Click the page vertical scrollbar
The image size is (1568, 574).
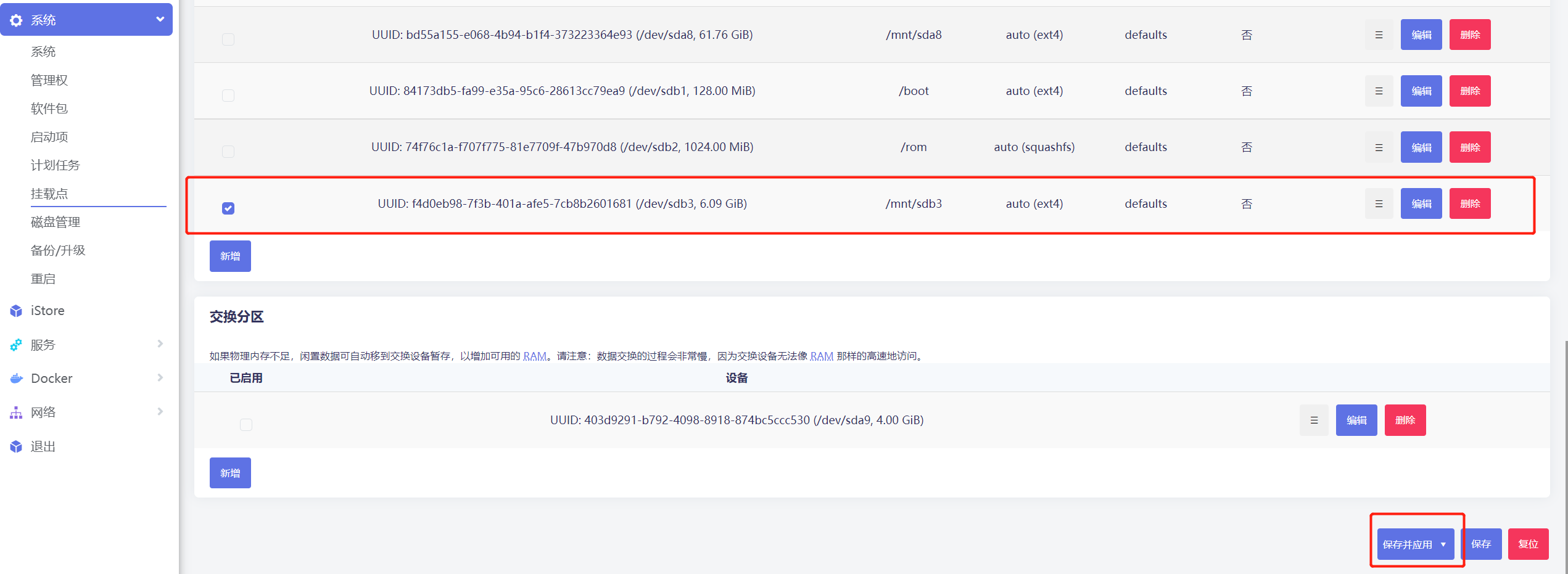(1566, 456)
